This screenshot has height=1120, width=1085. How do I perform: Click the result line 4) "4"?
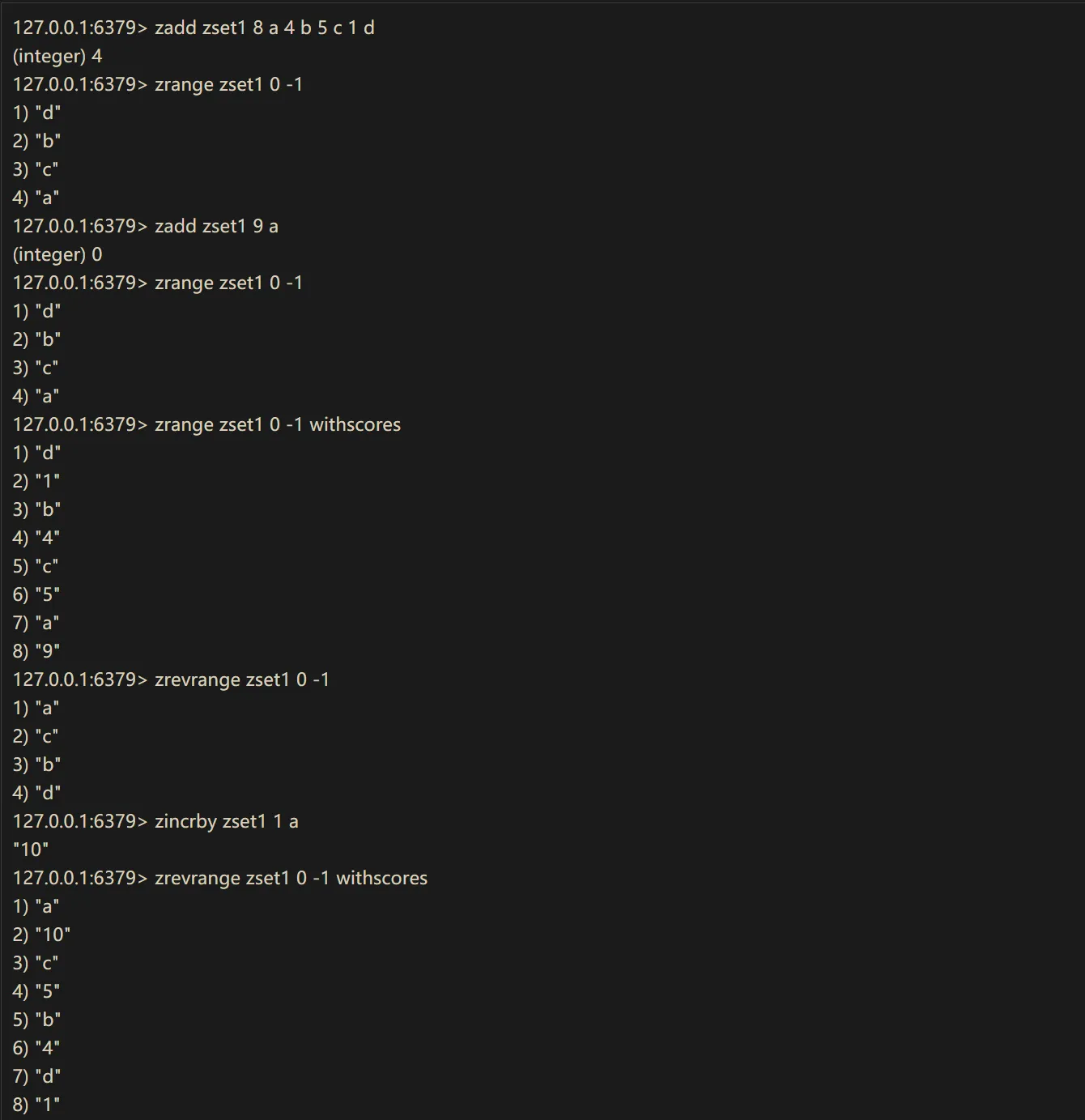tap(36, 538)
